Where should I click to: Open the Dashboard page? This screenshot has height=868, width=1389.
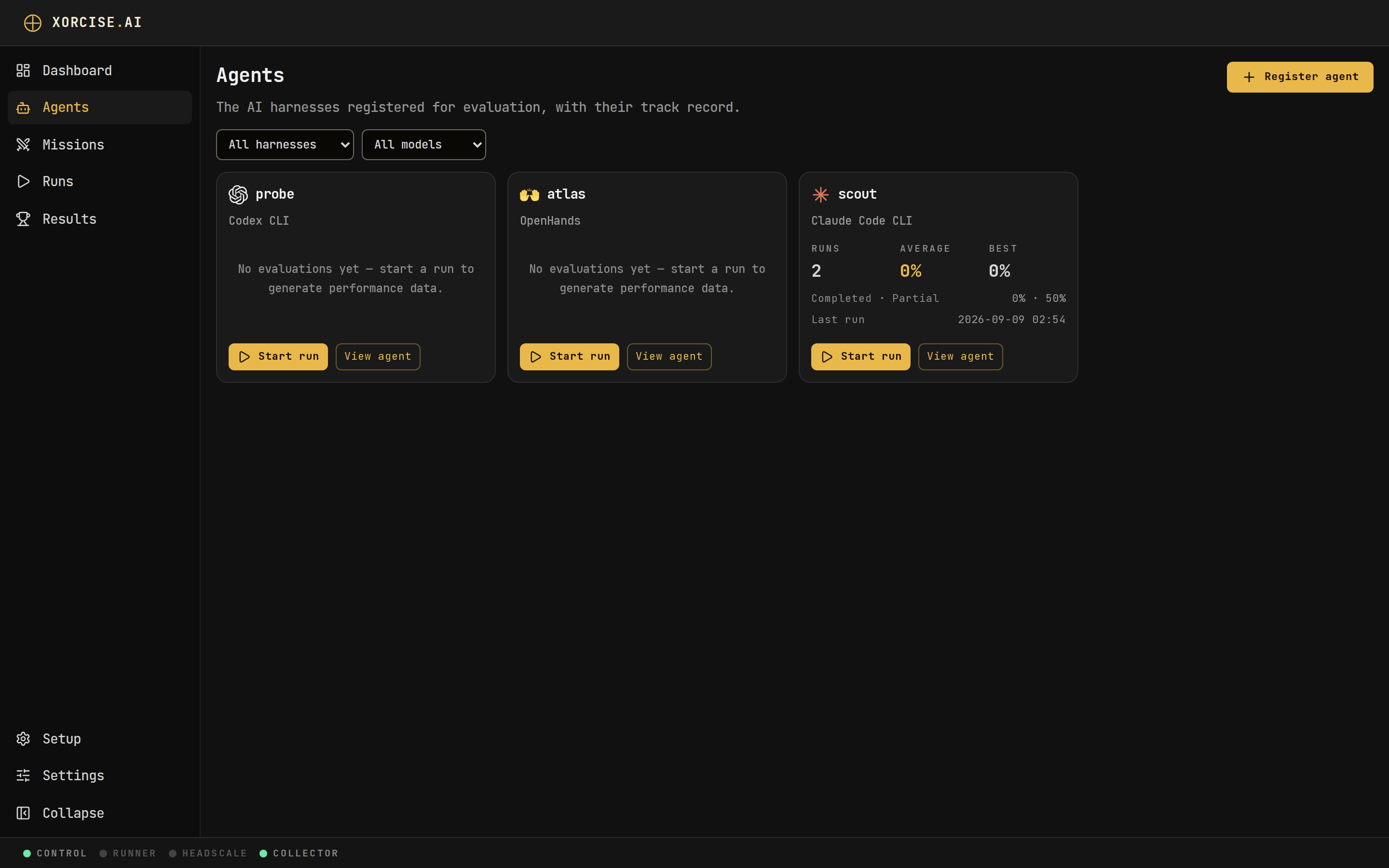tap(100, 70)
